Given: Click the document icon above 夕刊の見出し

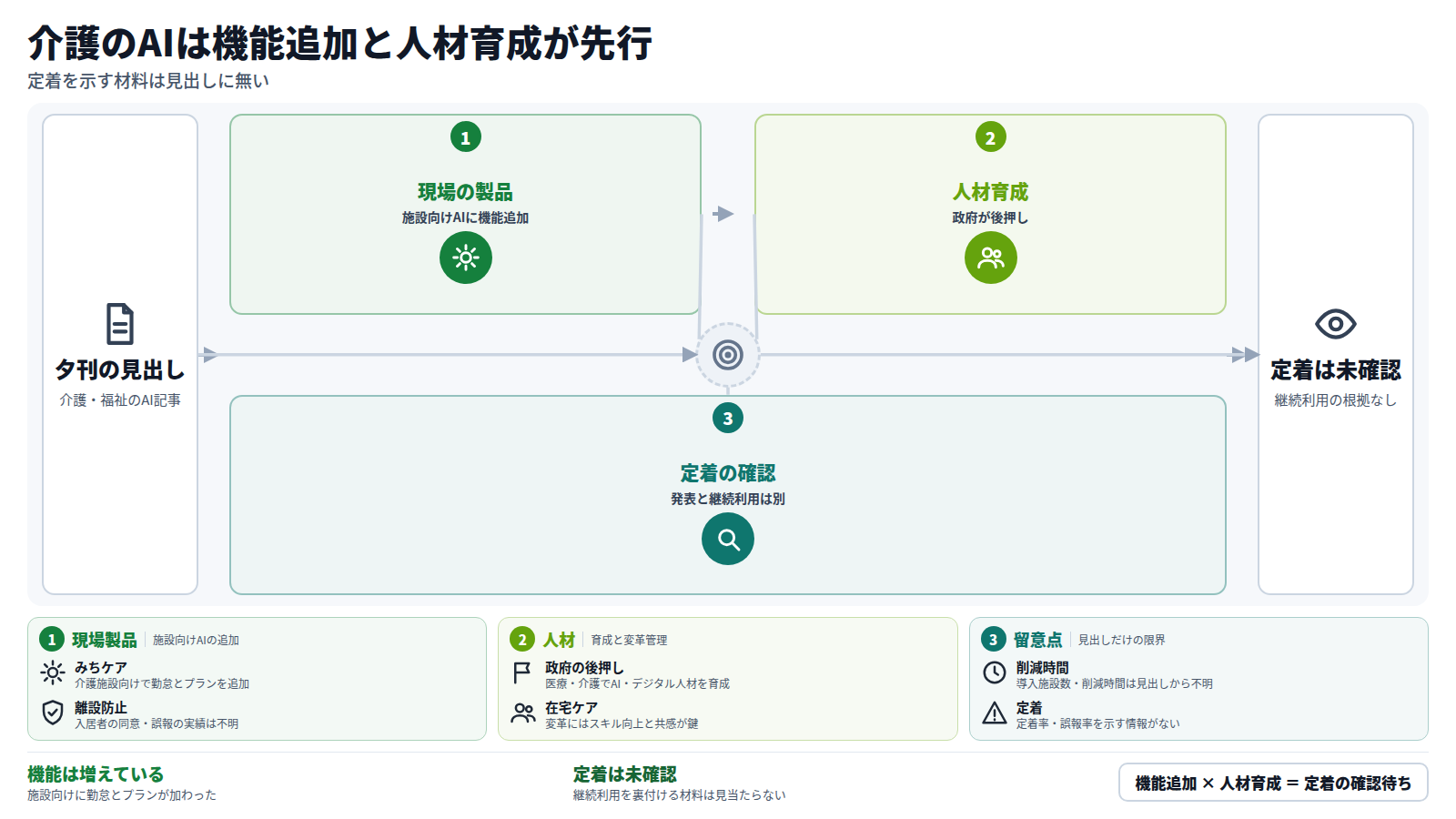Looking at the screenshot, I should point(120,324).
